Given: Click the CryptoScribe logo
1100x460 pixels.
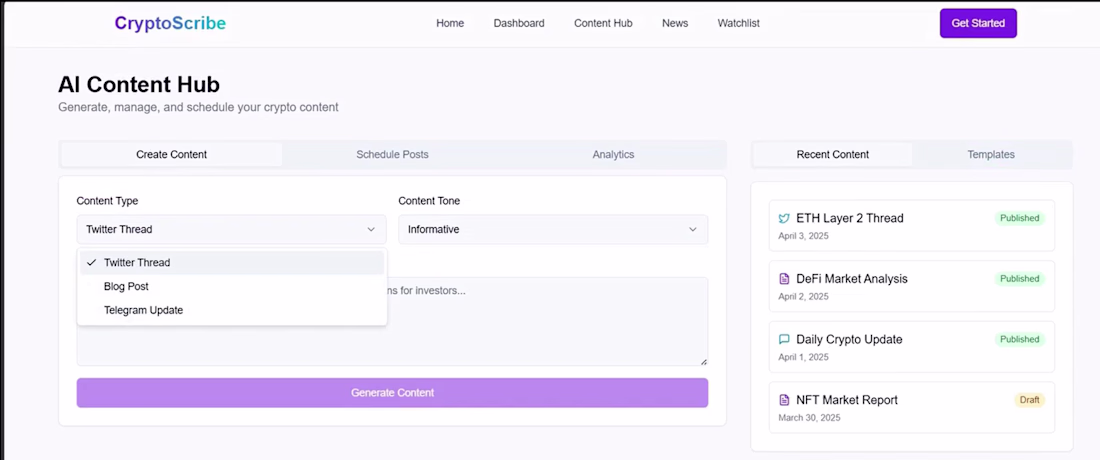Looking at the screenshot, I should 170,23.
